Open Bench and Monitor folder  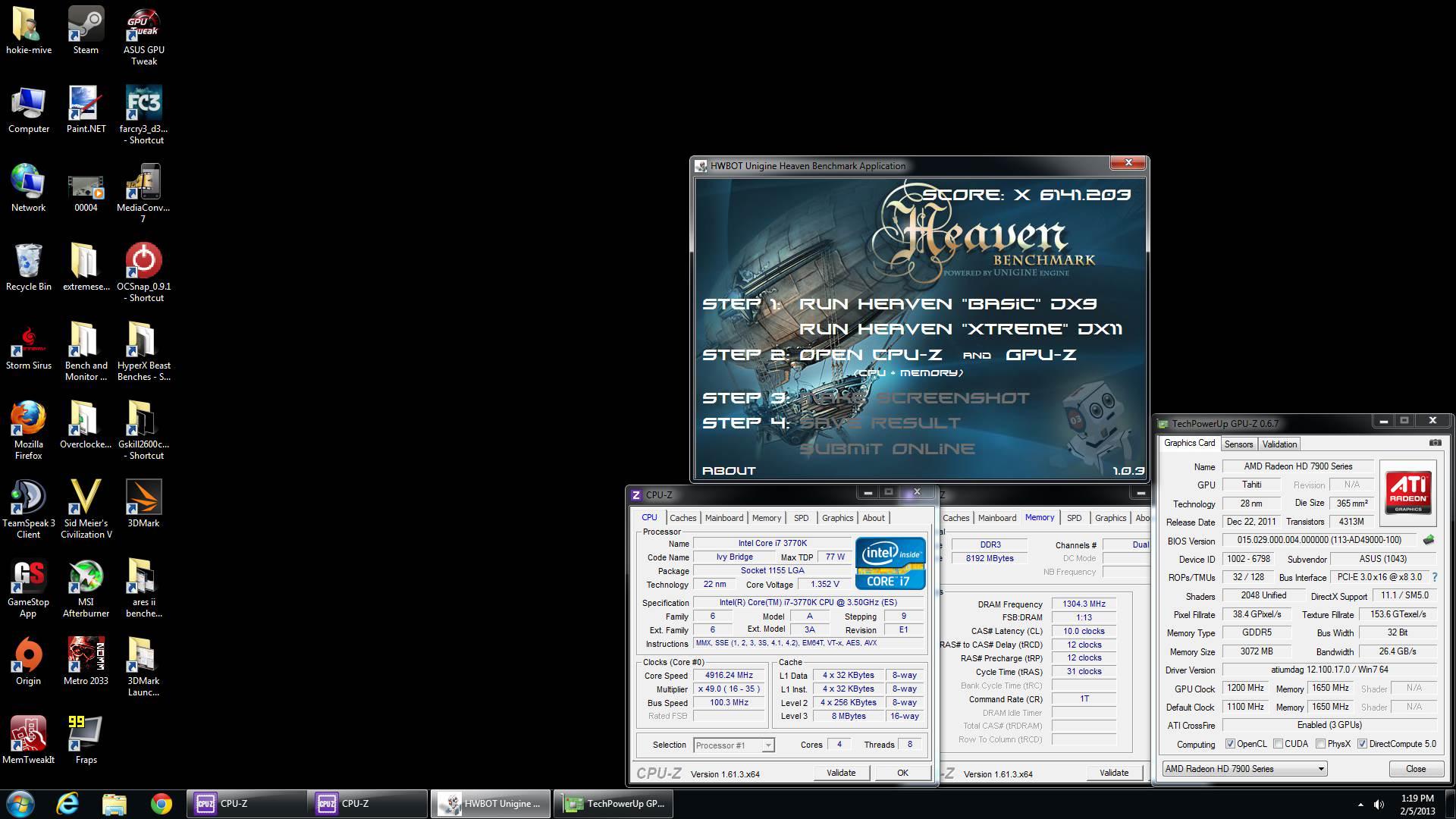click(x=86, y=351)
